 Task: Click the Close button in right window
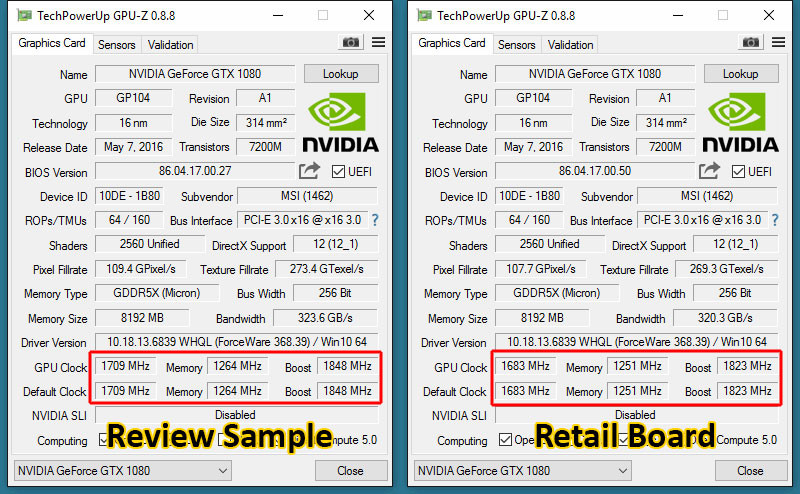click(750, 471)
